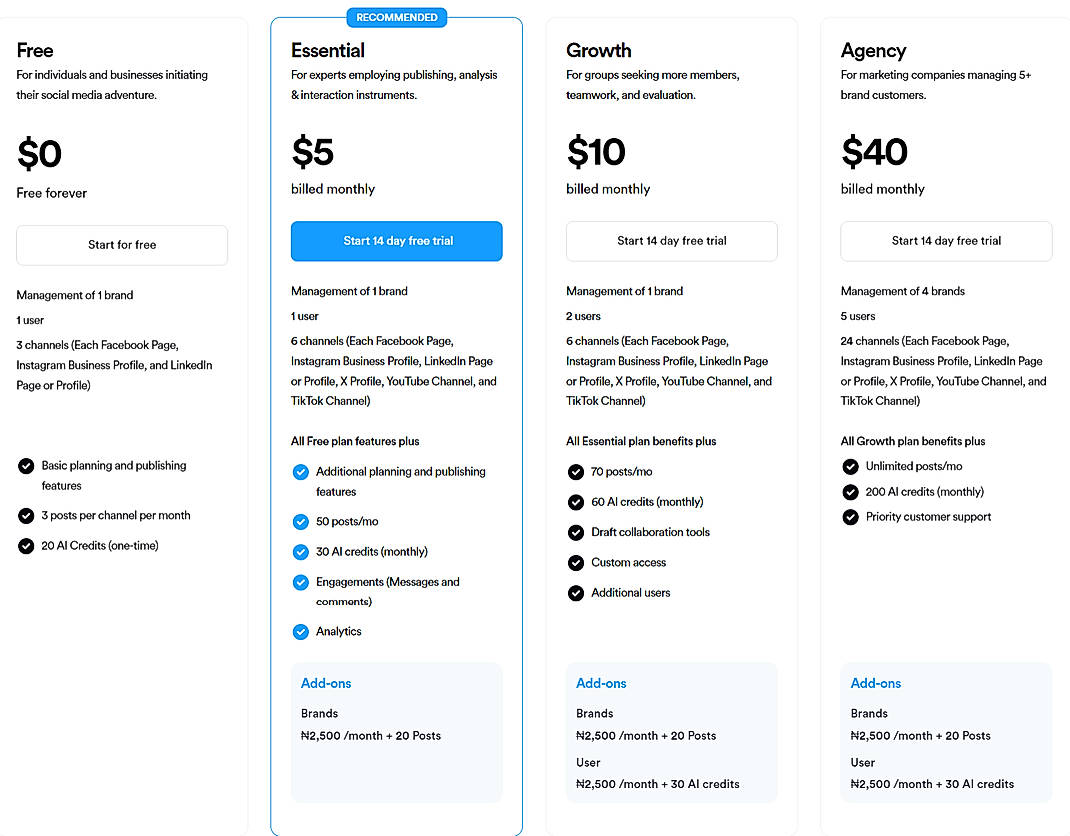Click the checkmark icon beside Basic planning features
This screenshot has width=1070, height=836.
(x=25, y=466)
